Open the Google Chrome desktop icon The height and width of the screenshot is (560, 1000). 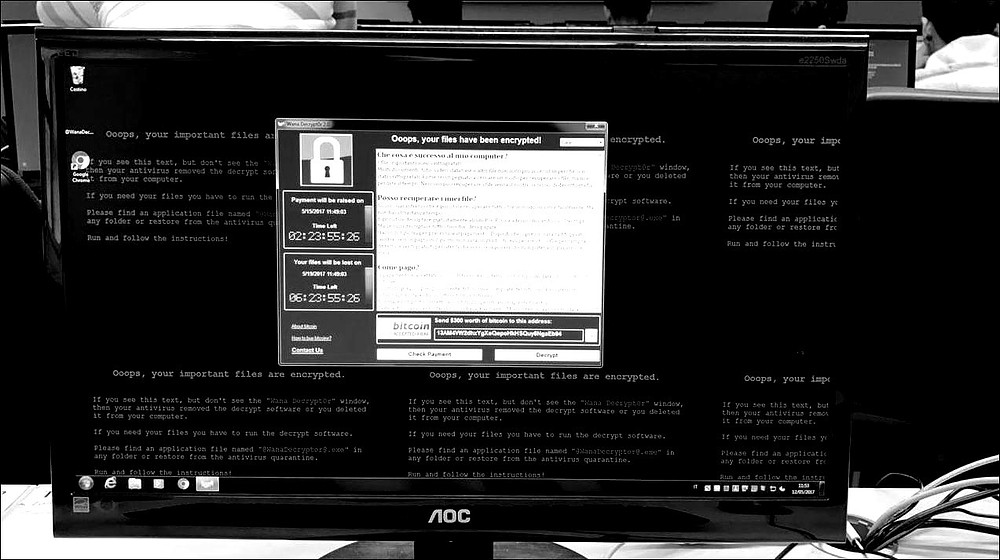pyautogui.click(x=80, y=167)
